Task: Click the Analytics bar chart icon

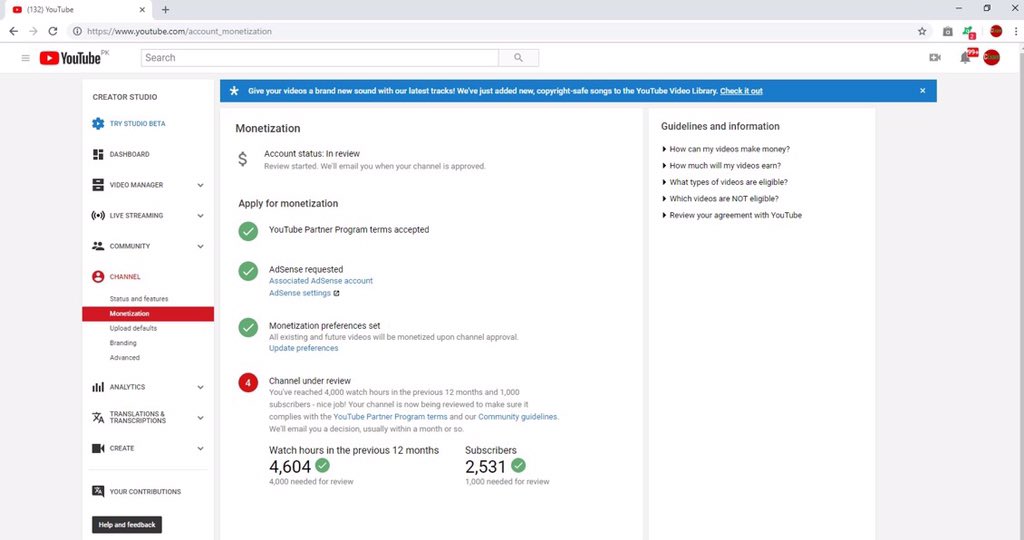Action: pyautogui.click(x=98, y=387)
